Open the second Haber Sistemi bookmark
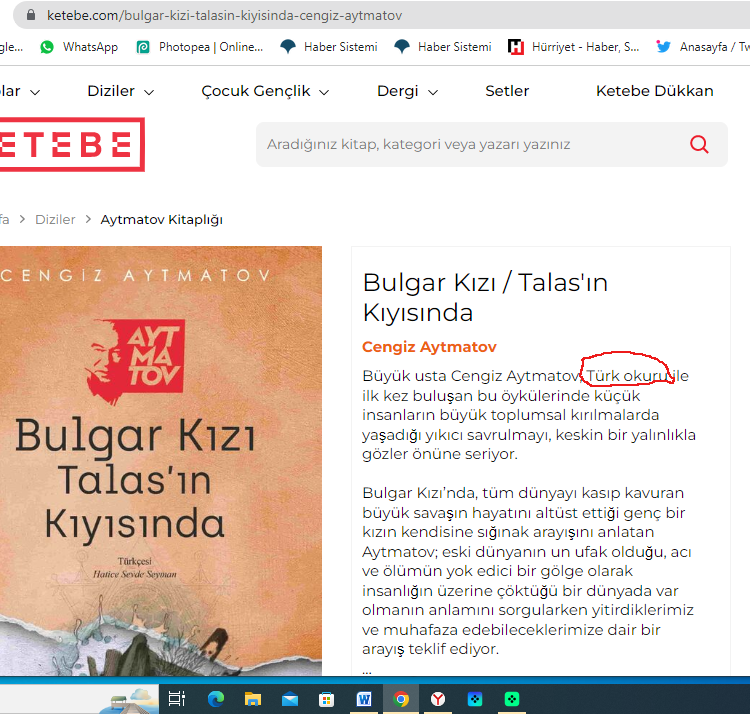 point(442,47)
